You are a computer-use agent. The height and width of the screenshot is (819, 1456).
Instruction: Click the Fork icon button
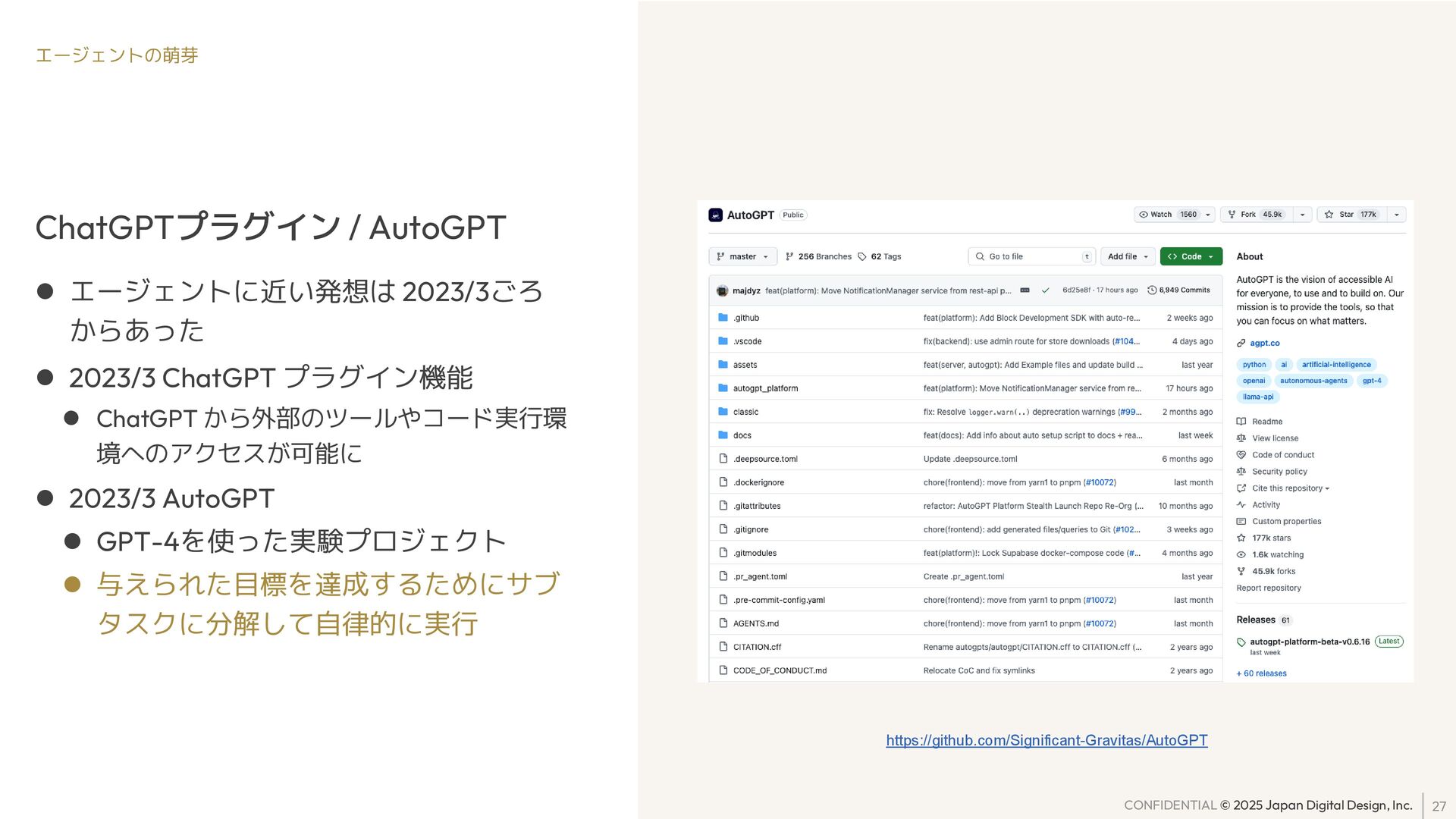pos(1232,215)
